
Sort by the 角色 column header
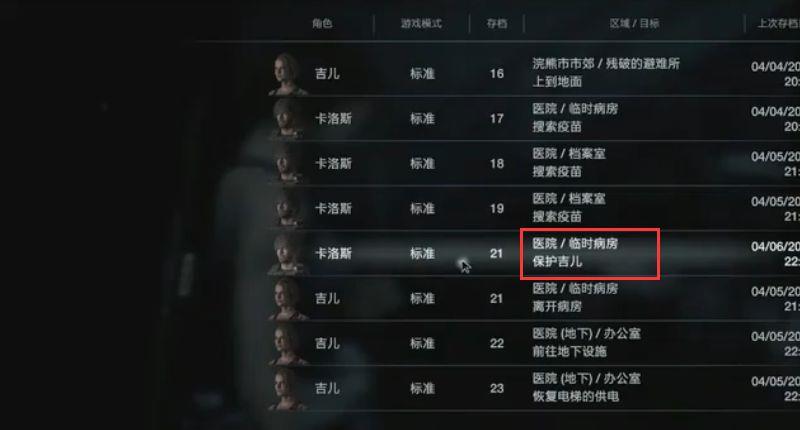(322, 23)
